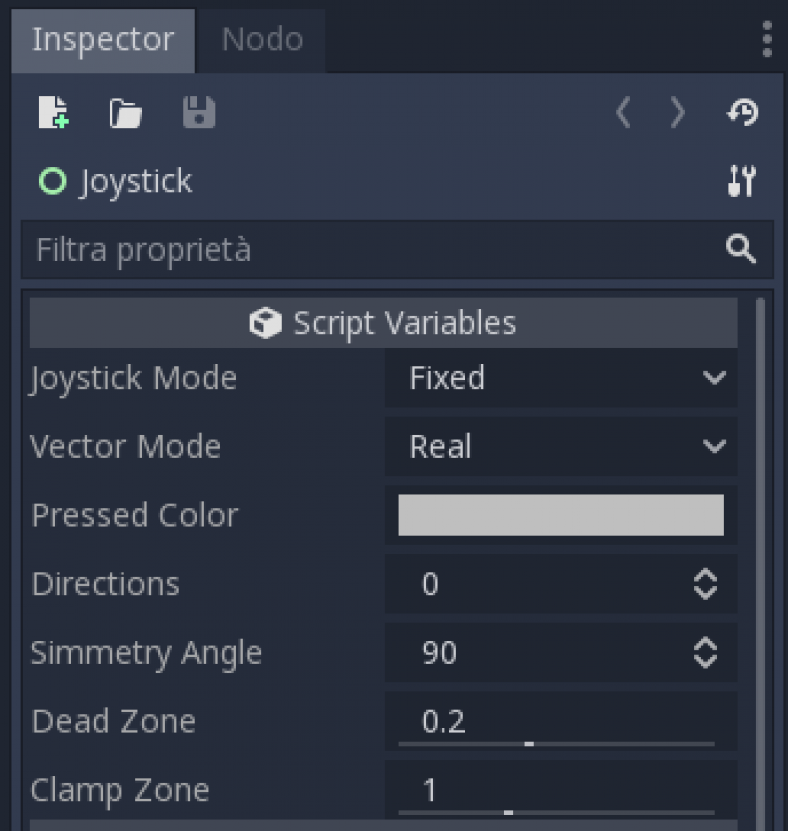Save the current resource with the save icon
Image resolution: width=788 pixels, height=831 pixels.
tap(198, 113)
